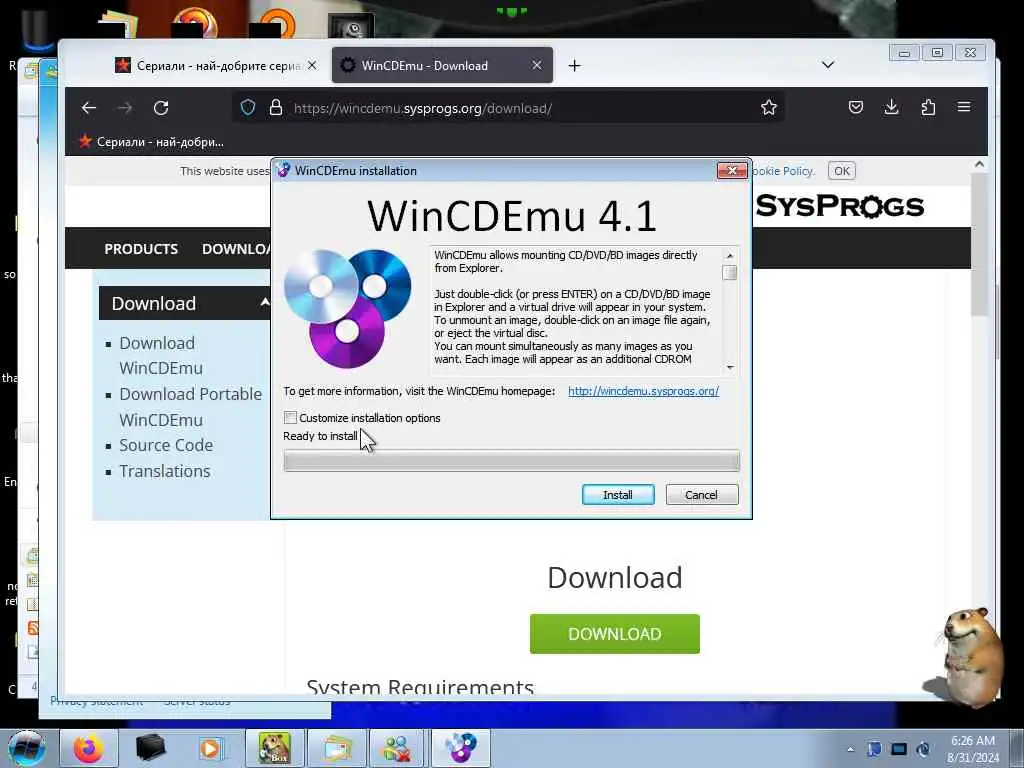Screen dimensions: 1024x768
Task: Click the tracking protection shield icon
Action: click(x=248, y=107)
